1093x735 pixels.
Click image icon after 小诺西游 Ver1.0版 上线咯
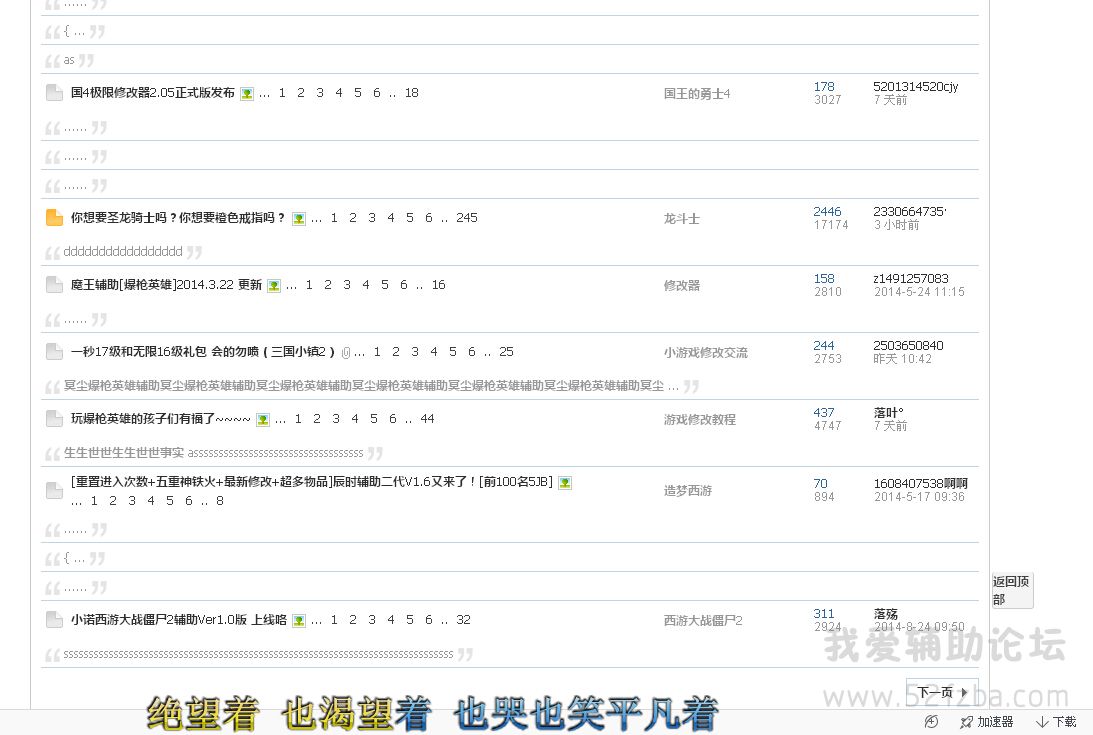[x=299, y=620]
